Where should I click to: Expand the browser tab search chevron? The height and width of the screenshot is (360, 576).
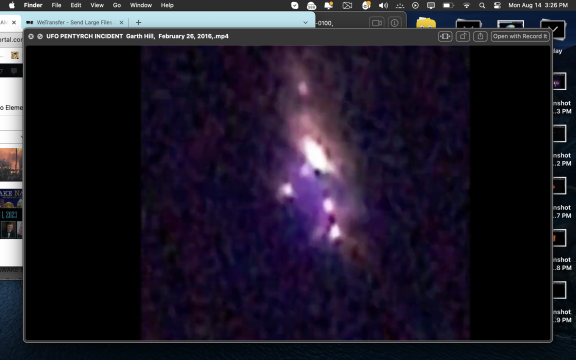tap(305, 22)
